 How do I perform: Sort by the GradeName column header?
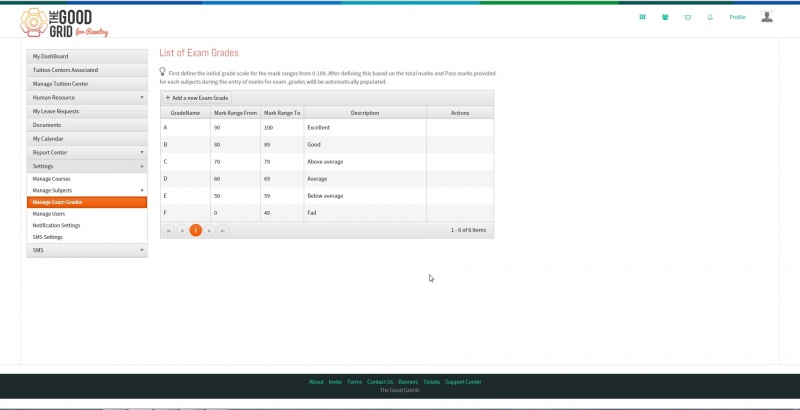(x=185, y=113)
